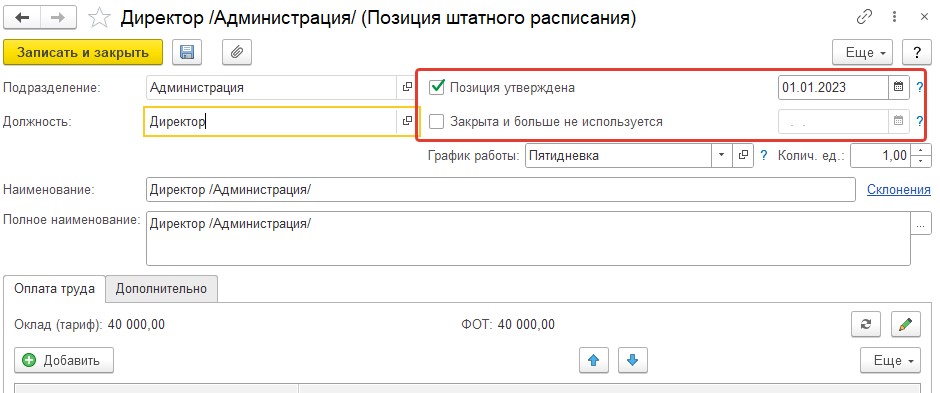Screen dimensions: 940x393
Task: Select the Оплата труда tab
Action: click(55, 288)
